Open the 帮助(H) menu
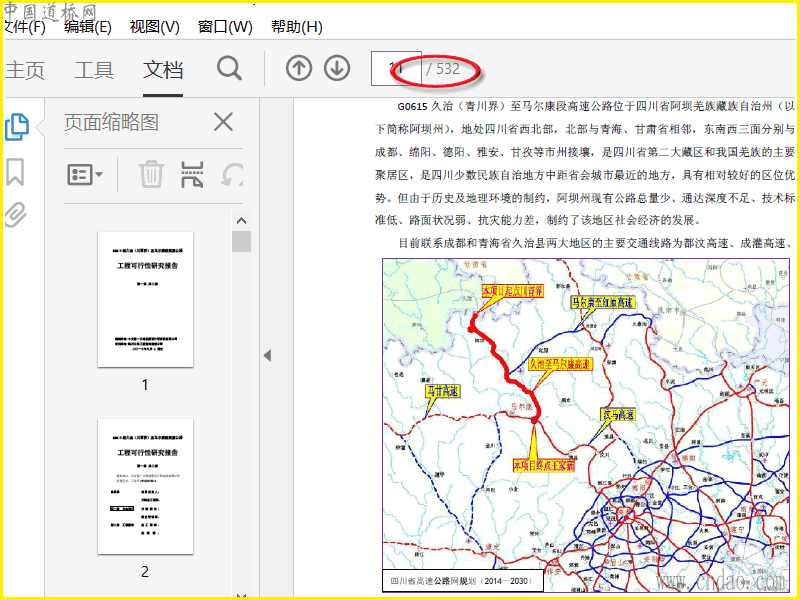 tap(296, 27)
